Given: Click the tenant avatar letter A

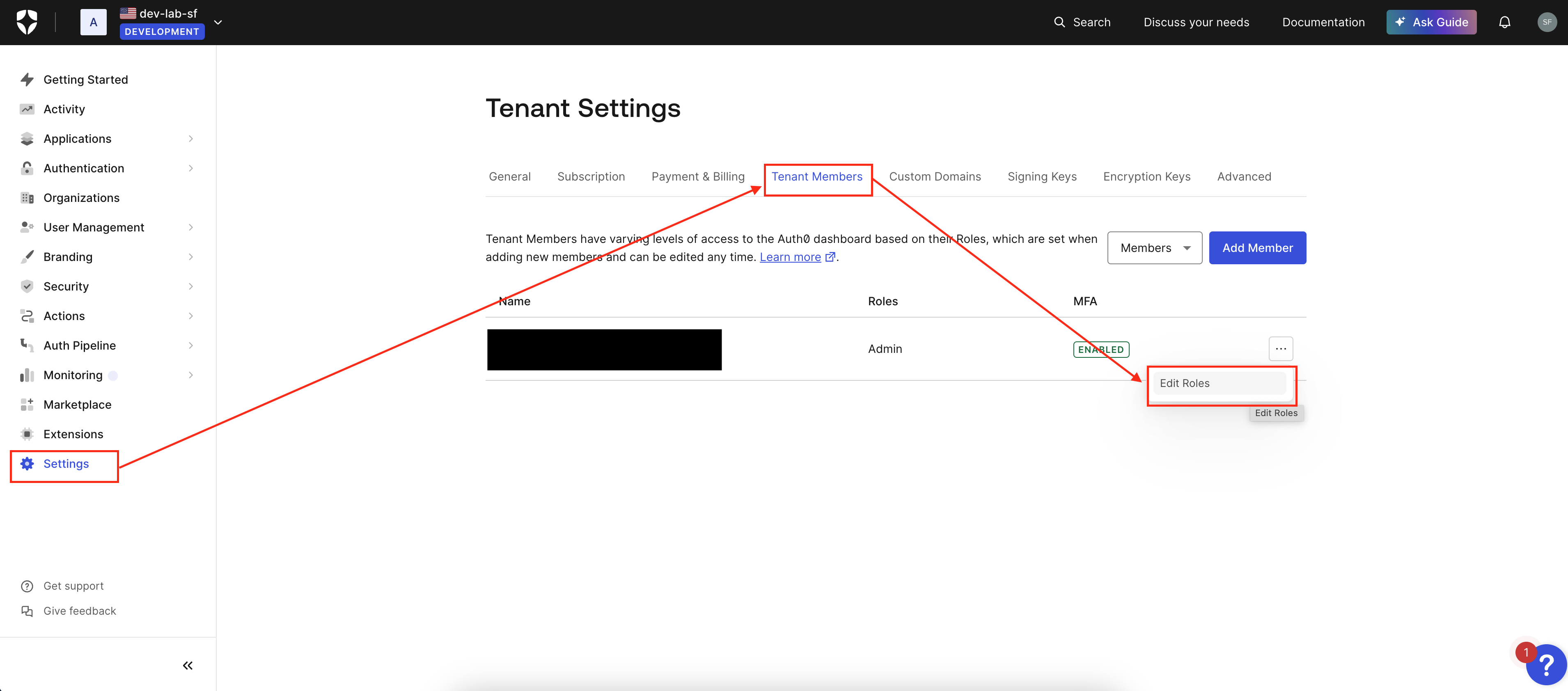Looking at the screenshot, I should click(x=93, y=22).
